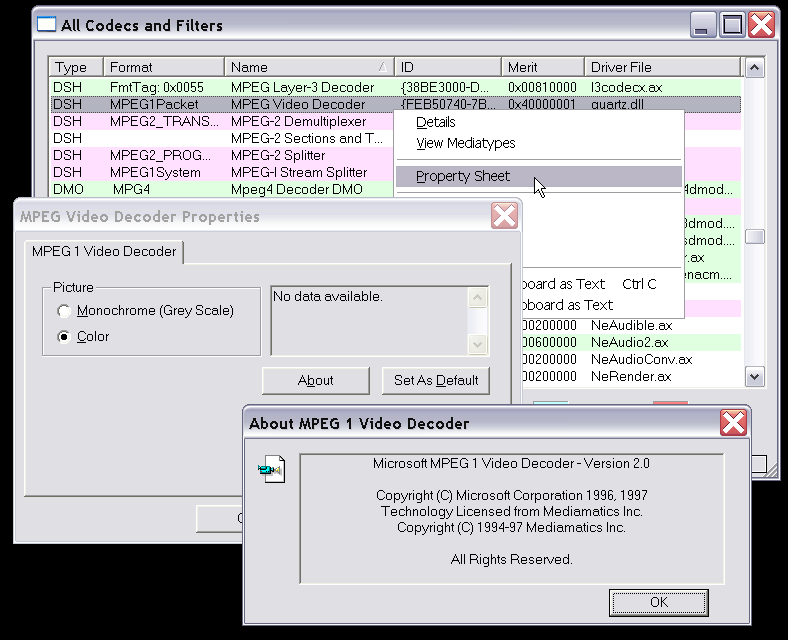The width and height of the screenshot is (788, 640).
Task: Choose clipboard as Text Ctrl C menu entry
Action: tap(602, 284)
